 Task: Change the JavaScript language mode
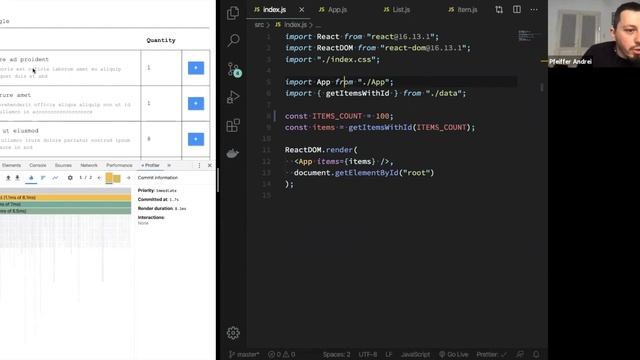415,354
